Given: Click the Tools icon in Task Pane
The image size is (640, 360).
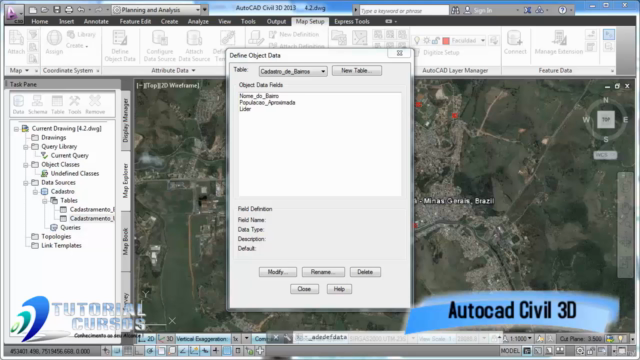Looking at the screenshot, I should click(x=74, y=104).
